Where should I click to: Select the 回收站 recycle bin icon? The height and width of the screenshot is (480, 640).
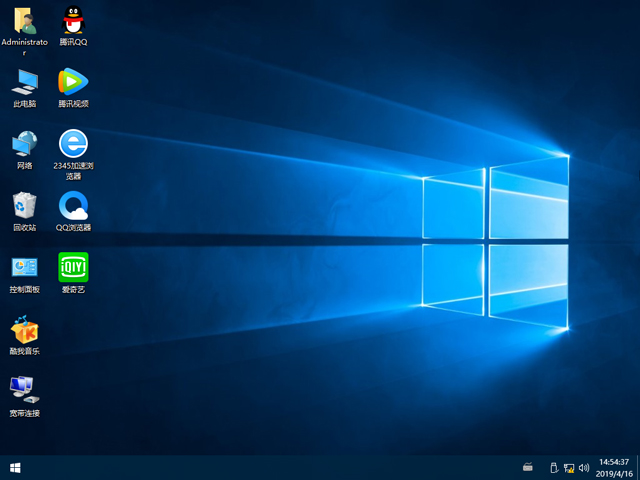(x=25, y=205)
